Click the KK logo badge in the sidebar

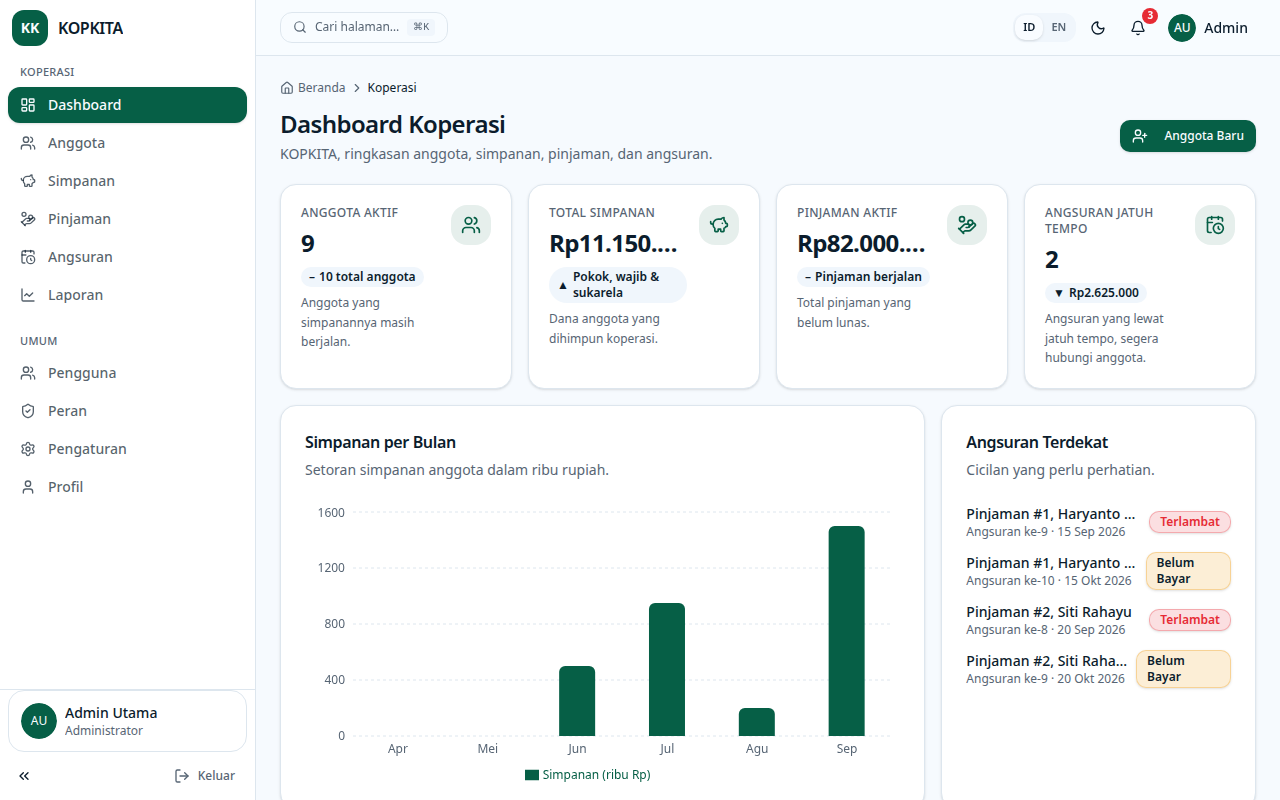30,28
